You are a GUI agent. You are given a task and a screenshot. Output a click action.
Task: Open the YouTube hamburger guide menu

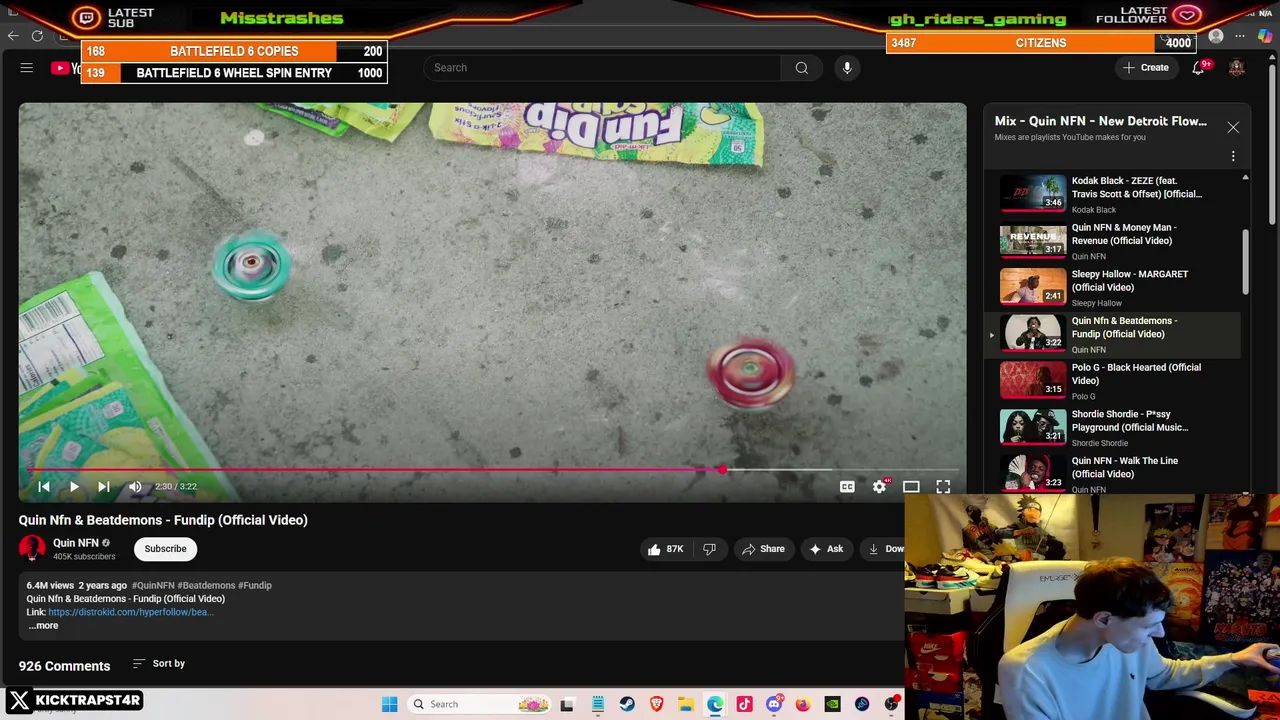pyautogui.click(x=27, y=68)
